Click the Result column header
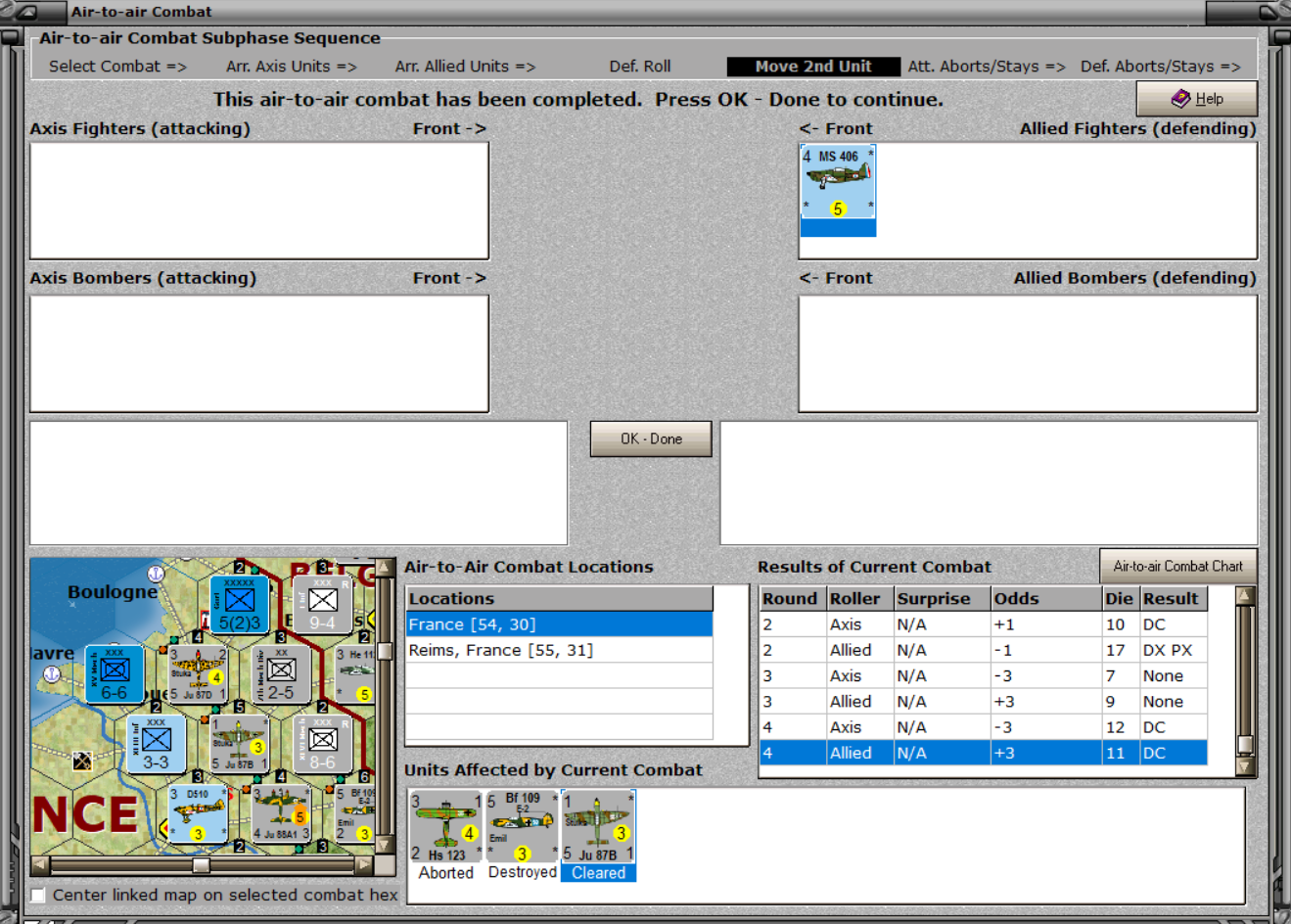Image resolution: width=1291 pixels, height=924 pixels. pos(1173,599)
